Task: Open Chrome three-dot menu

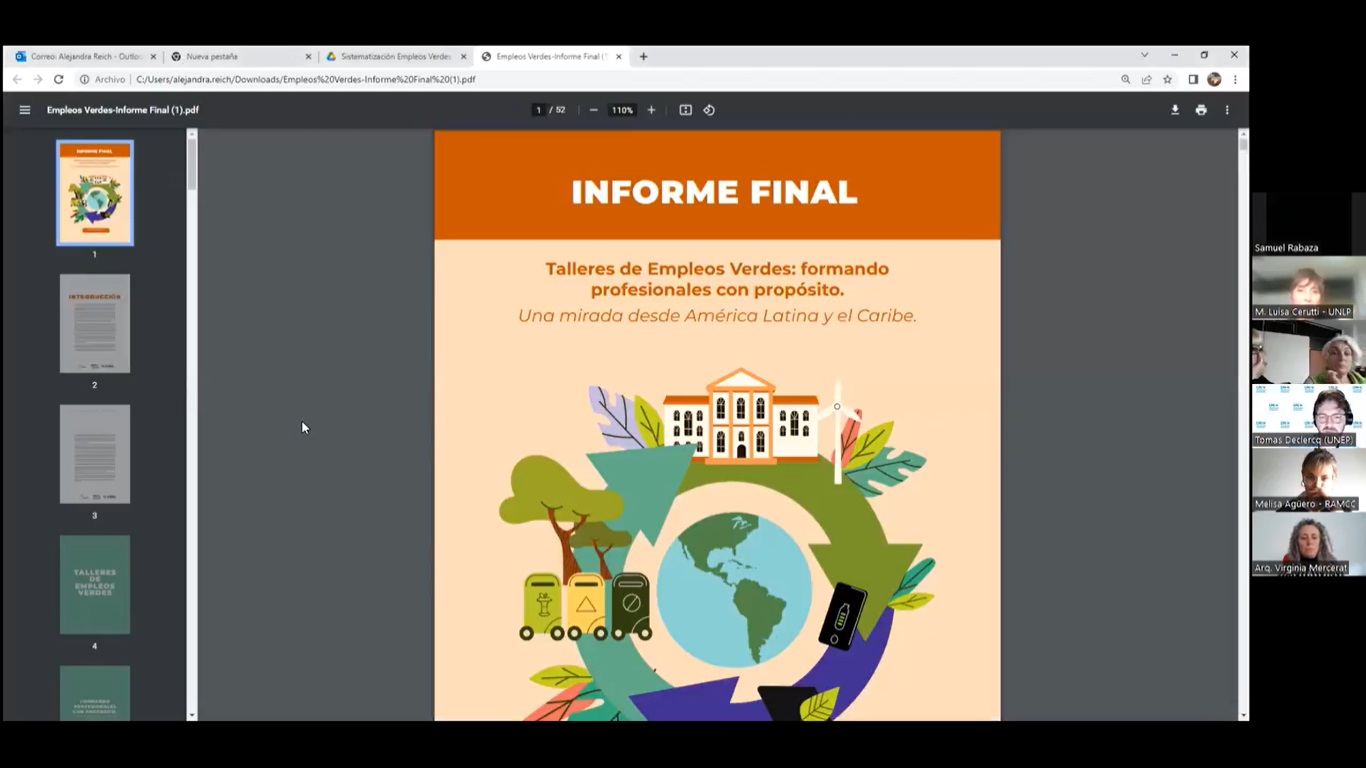Action: [1235, 80]
